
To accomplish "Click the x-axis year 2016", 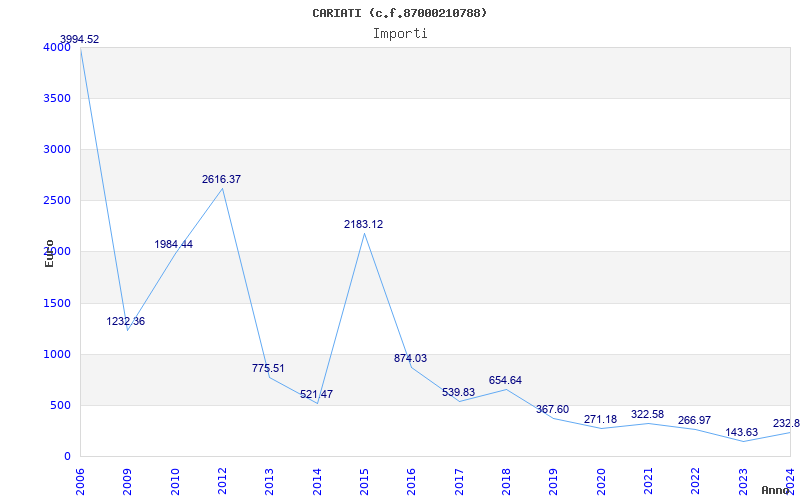I will click(x=411, y=481).
